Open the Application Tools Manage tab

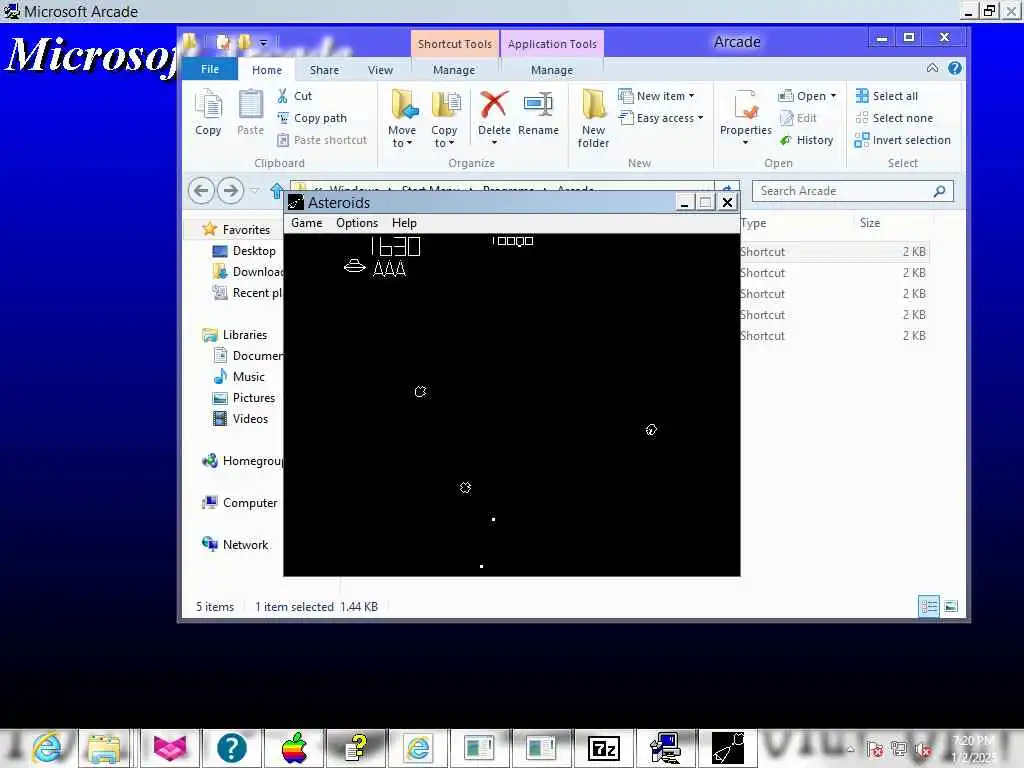coord(552,70)
